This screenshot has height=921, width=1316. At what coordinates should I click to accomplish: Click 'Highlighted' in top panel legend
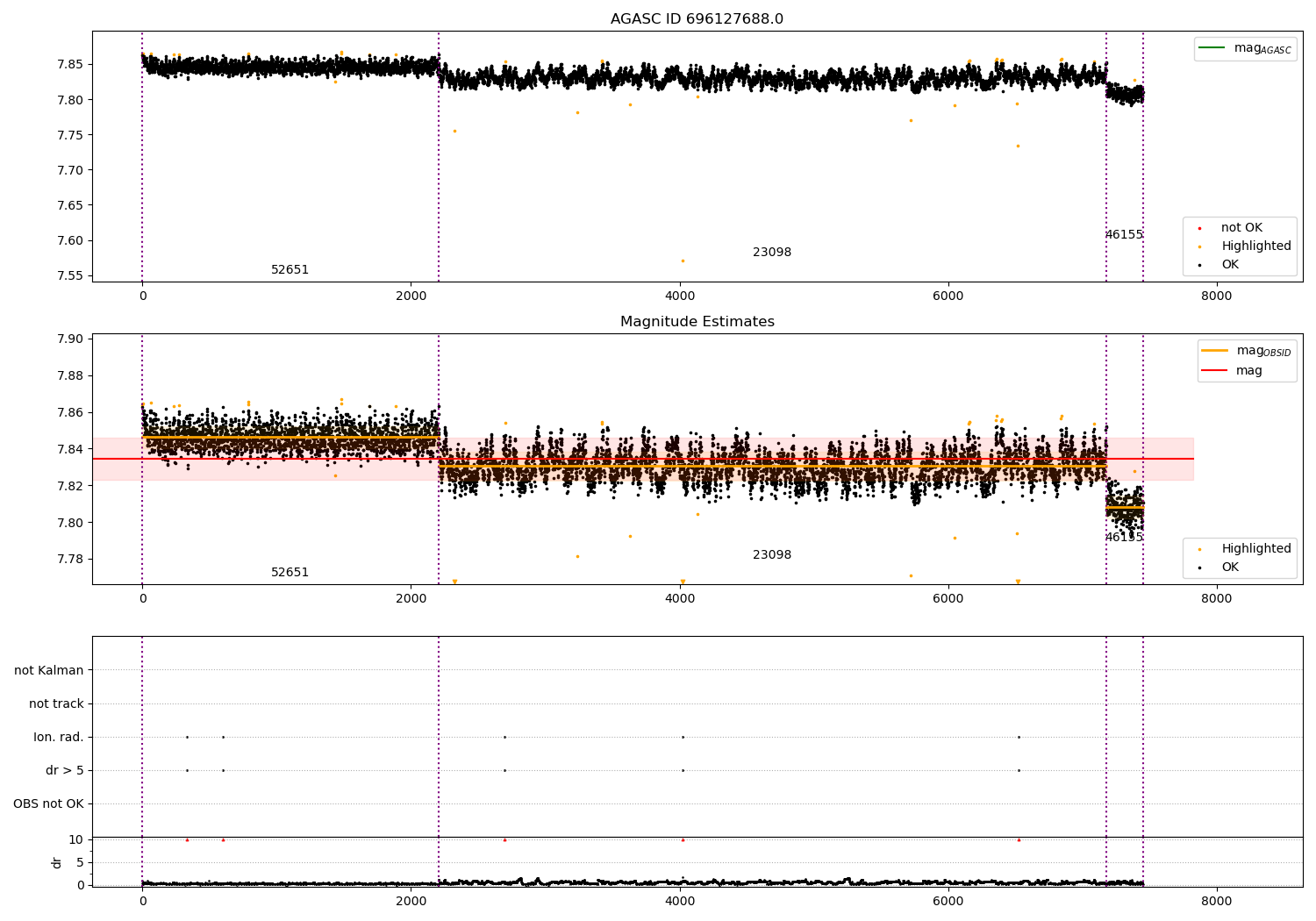(1256, 246)
